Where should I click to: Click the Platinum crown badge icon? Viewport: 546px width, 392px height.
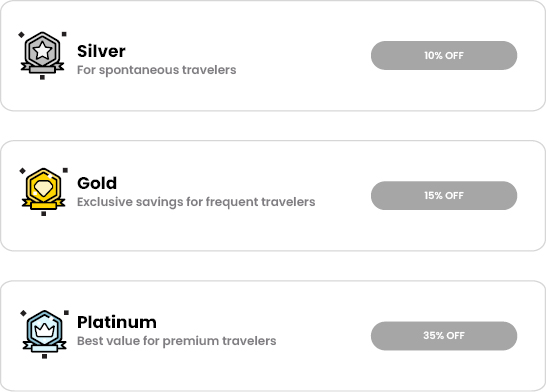[x=44, y=334]
